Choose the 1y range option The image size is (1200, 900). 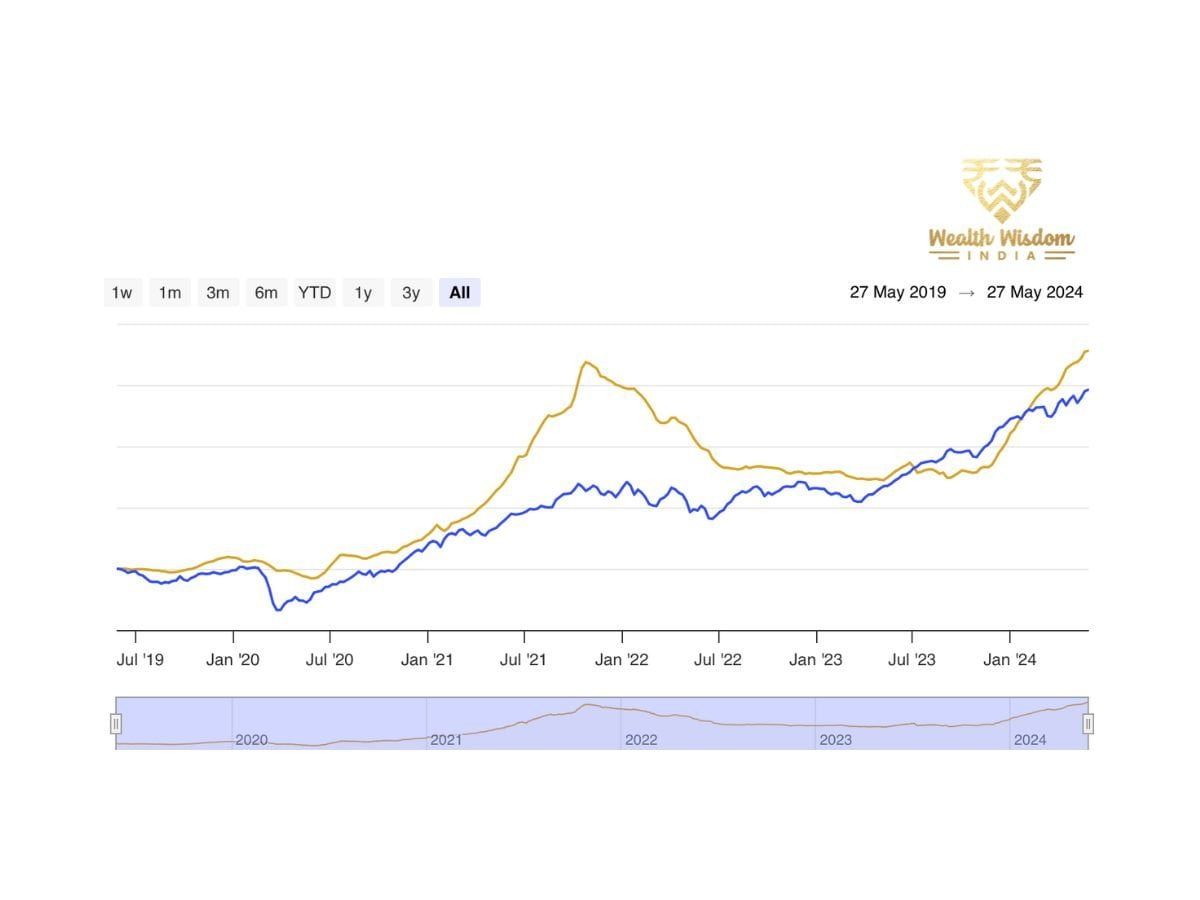coord(363,293)
